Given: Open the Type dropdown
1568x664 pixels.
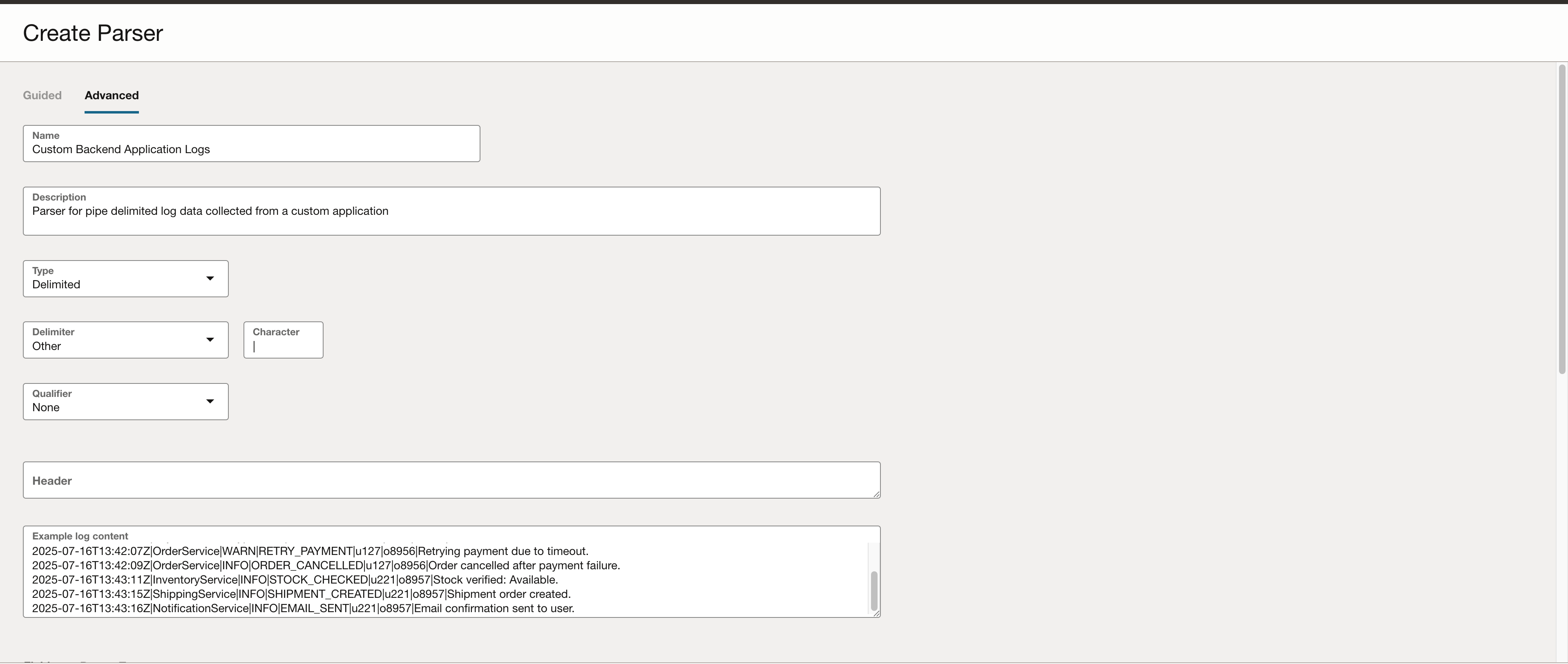Looking at the screenshot, I should (x=125, y=279).
